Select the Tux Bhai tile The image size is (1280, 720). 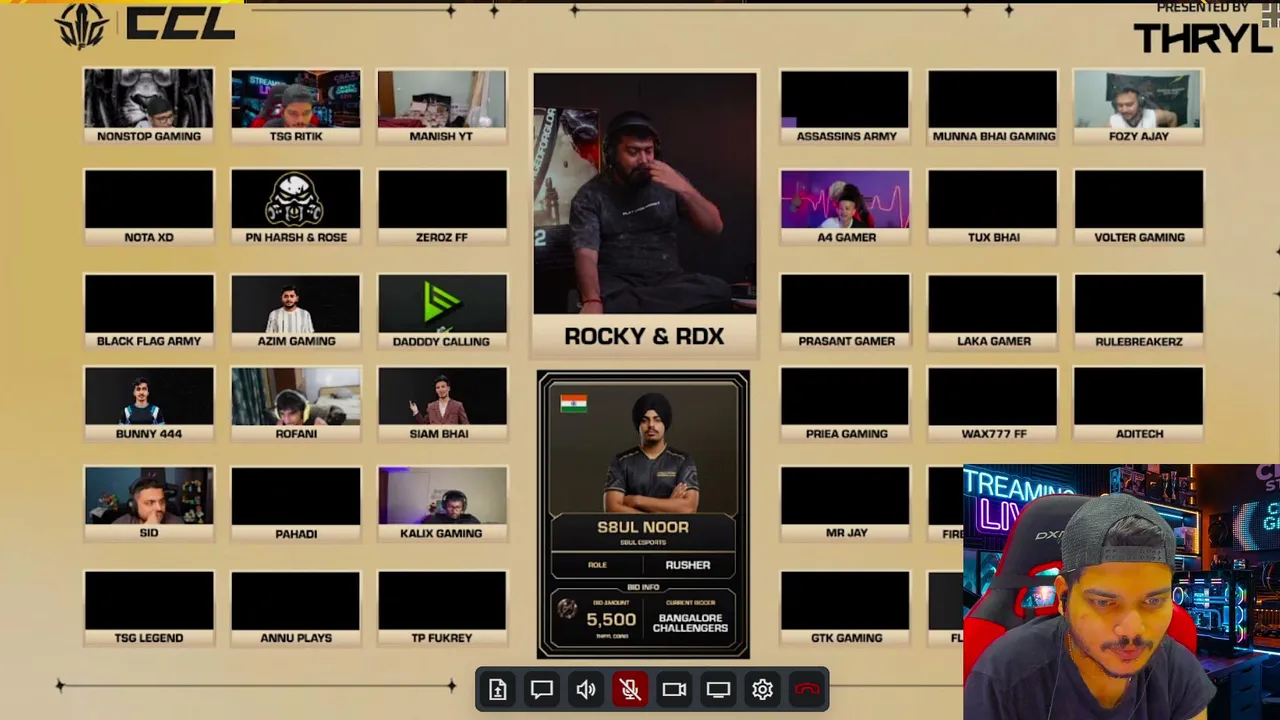point(993,208)
